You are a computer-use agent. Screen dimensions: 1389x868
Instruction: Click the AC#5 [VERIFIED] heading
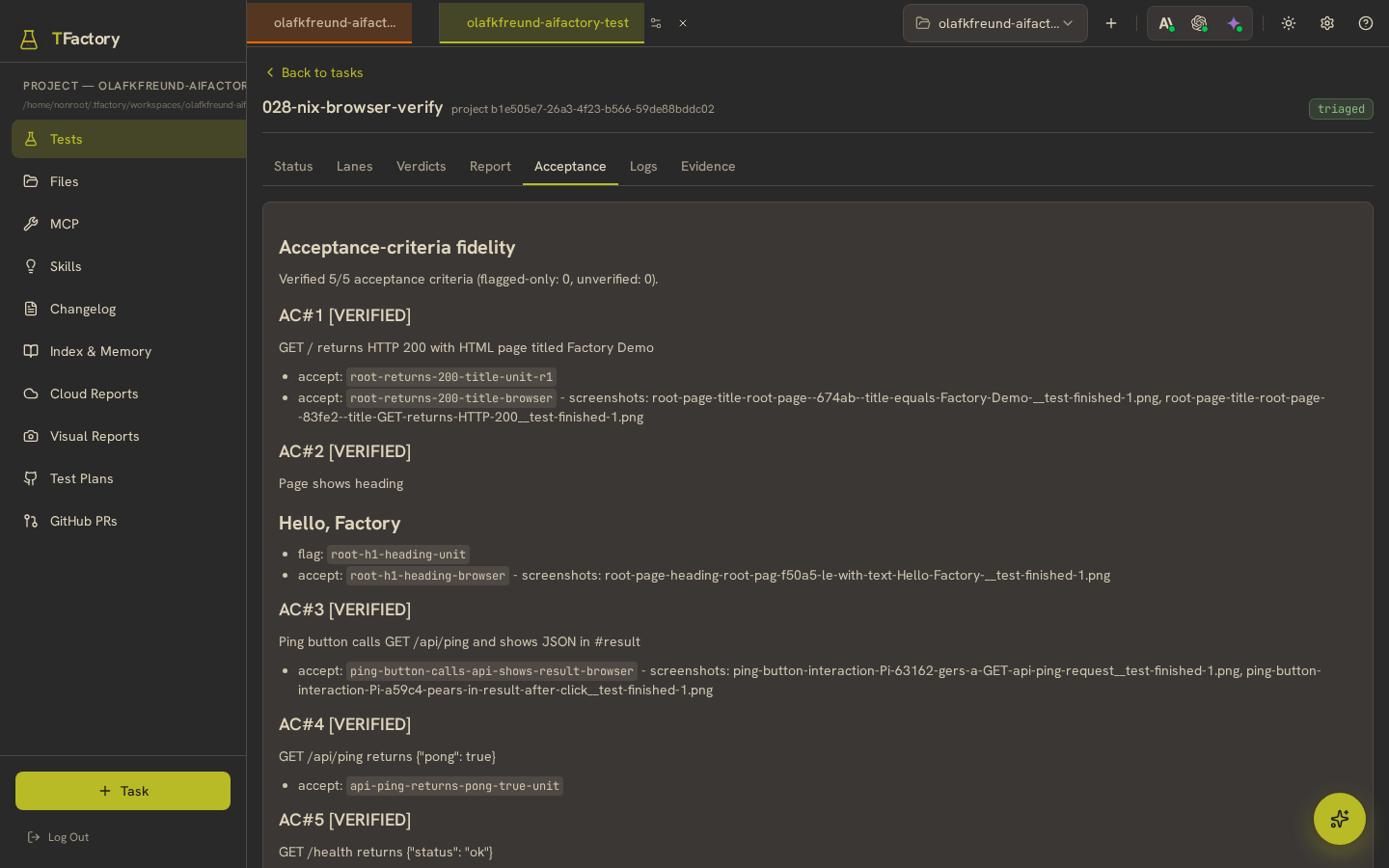pos(344,820)
